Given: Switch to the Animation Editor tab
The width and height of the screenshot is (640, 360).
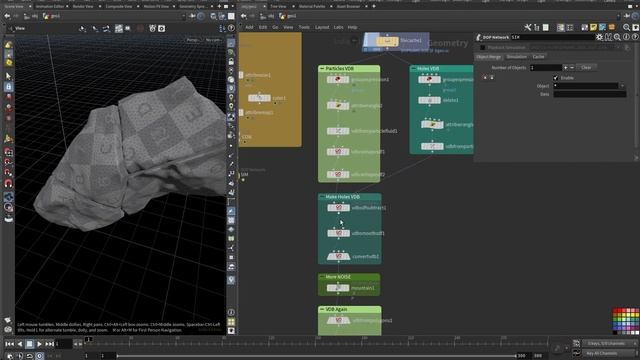Looking at the screenshot, I should [x=50, y=7].
